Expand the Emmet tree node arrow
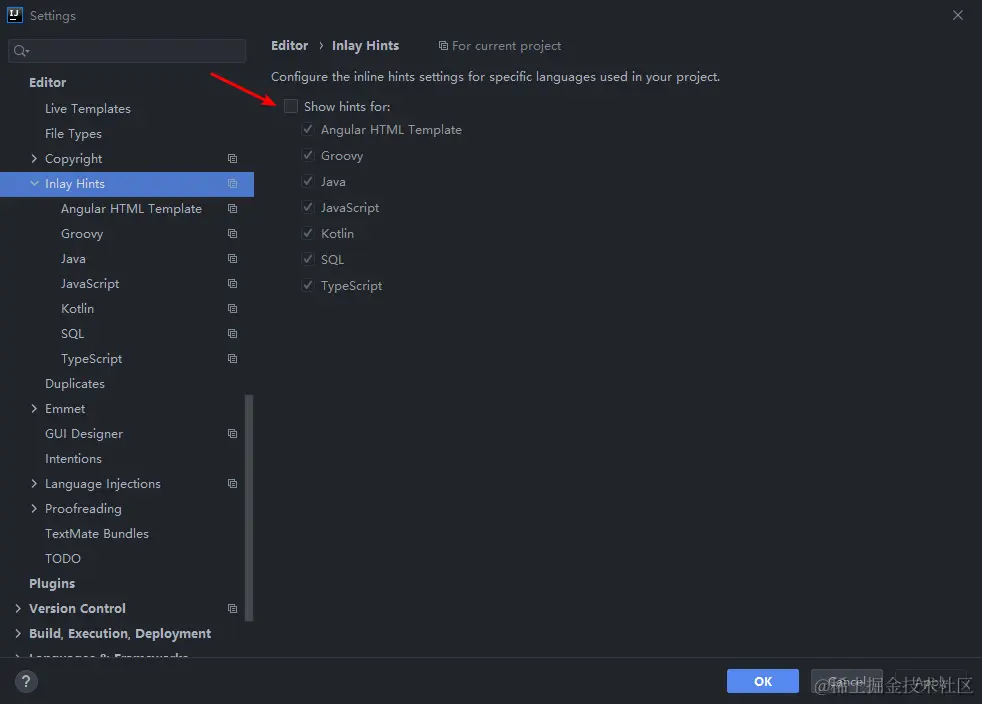The height and width of the screenshot is (704, 982). click(34, 409)
